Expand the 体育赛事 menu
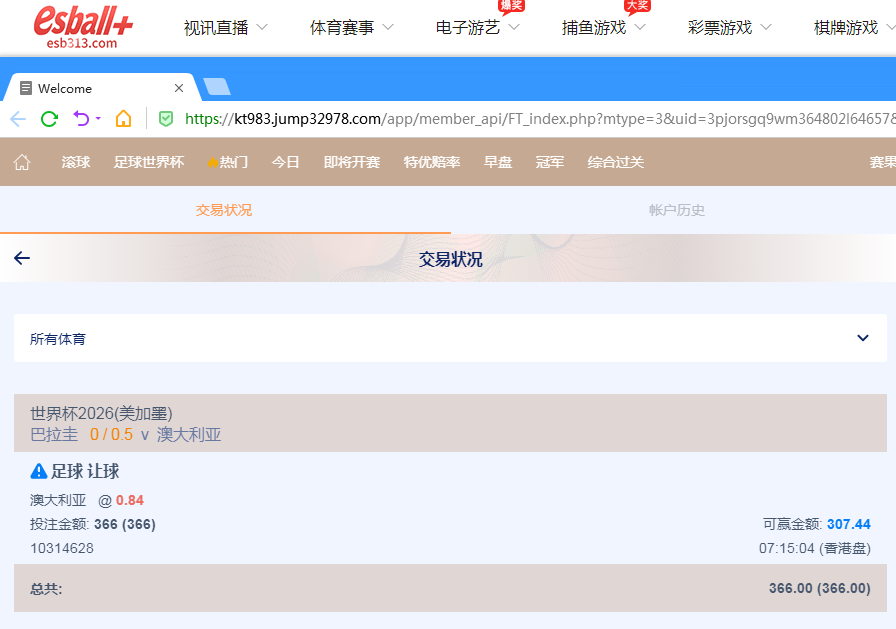 351,27
